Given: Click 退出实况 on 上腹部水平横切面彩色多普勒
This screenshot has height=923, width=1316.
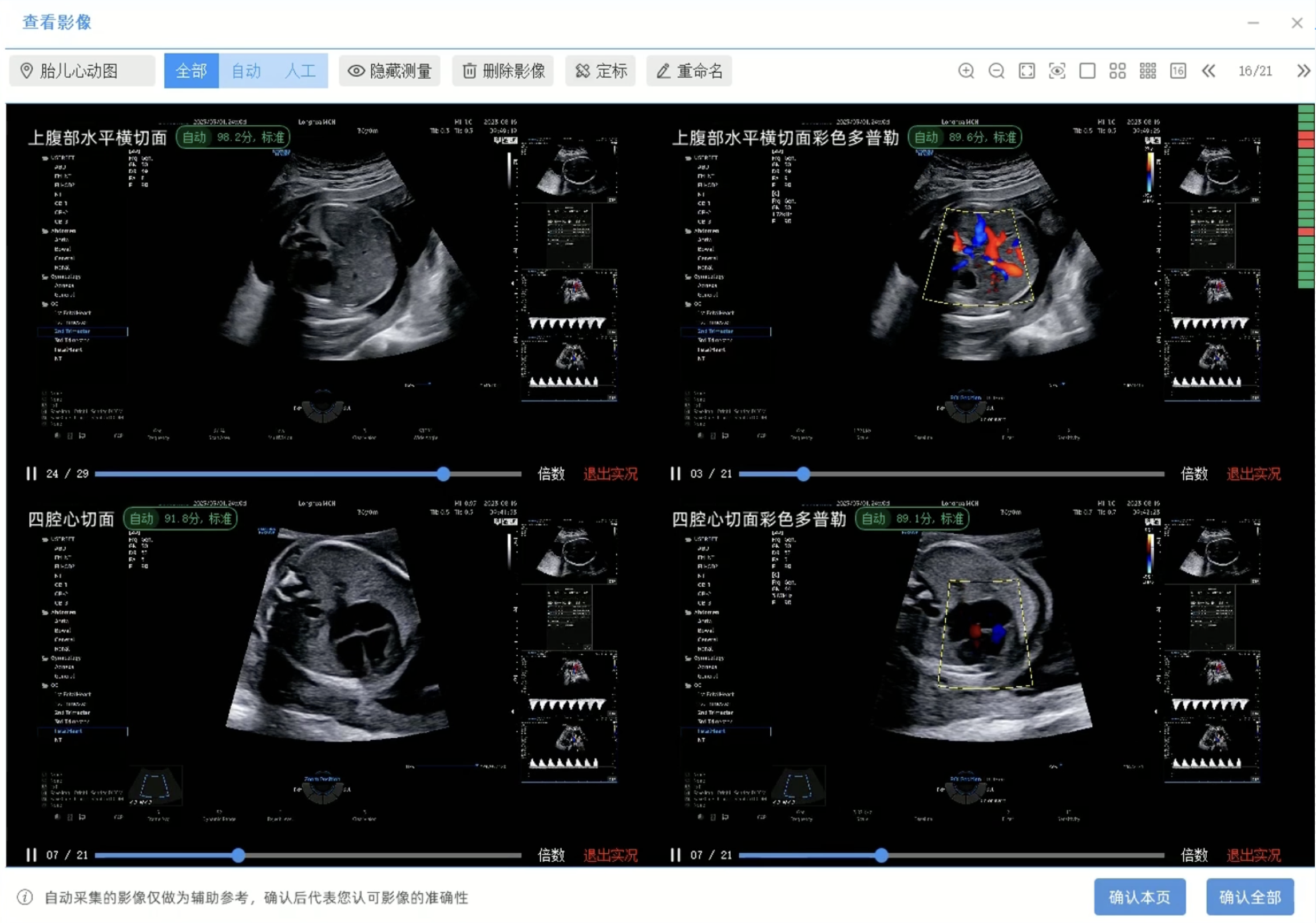Looking at the screenshot, I should 1253,474.
